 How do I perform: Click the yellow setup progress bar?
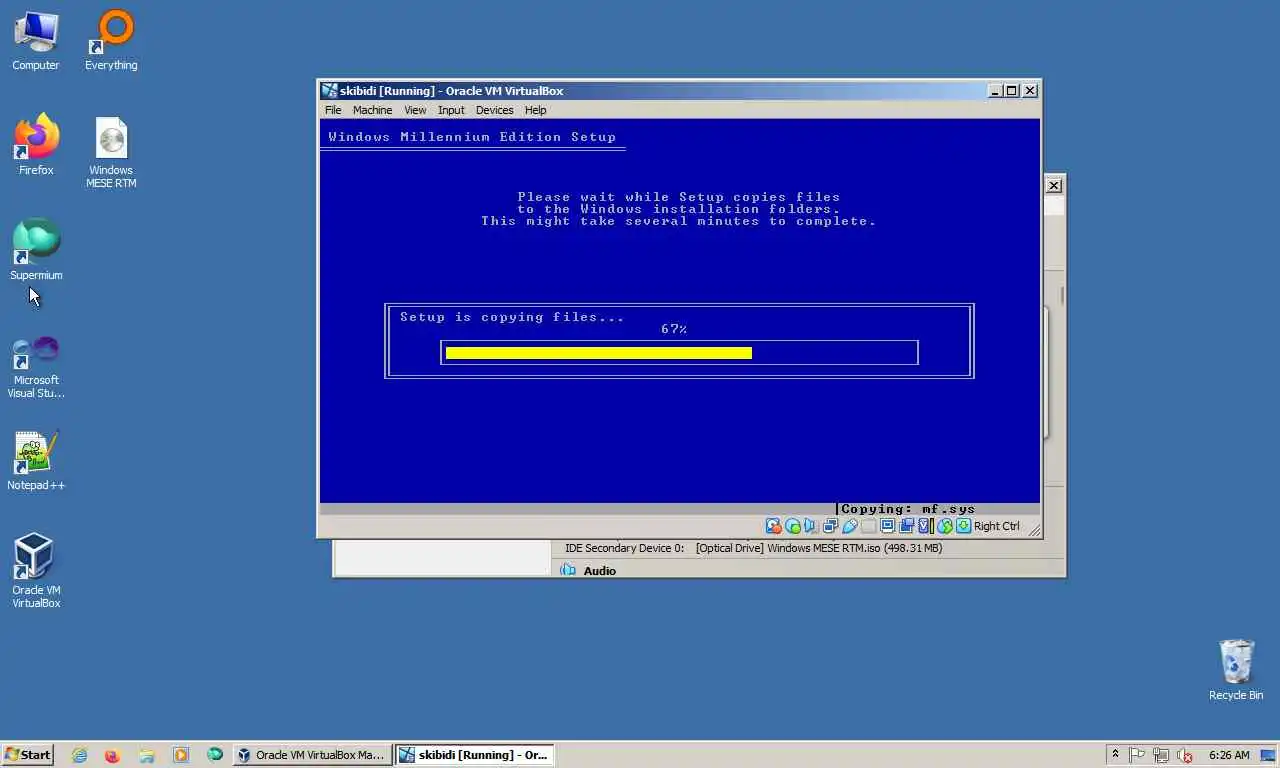pos(598,352)
